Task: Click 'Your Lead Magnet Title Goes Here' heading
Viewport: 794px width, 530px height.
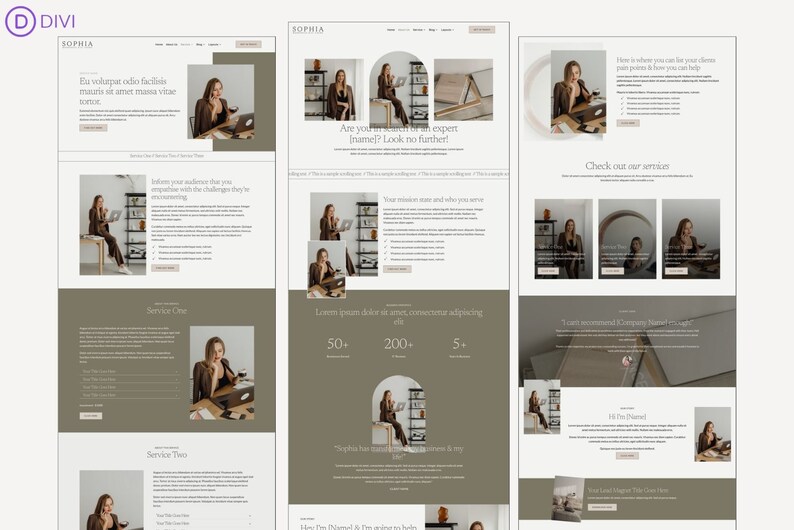Action: [628, 491]
